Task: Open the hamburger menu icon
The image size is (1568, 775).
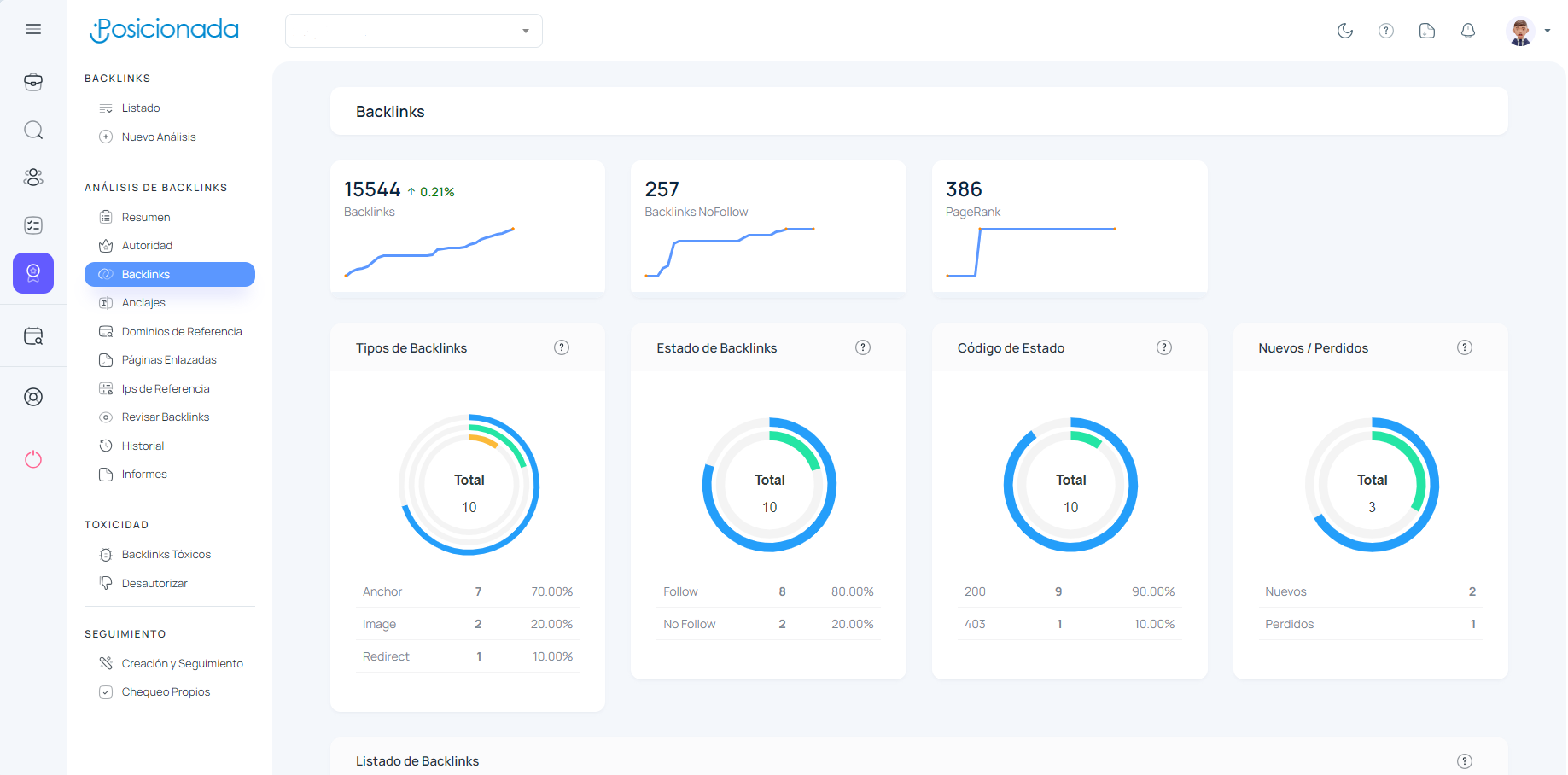Action: click(33, 29)
